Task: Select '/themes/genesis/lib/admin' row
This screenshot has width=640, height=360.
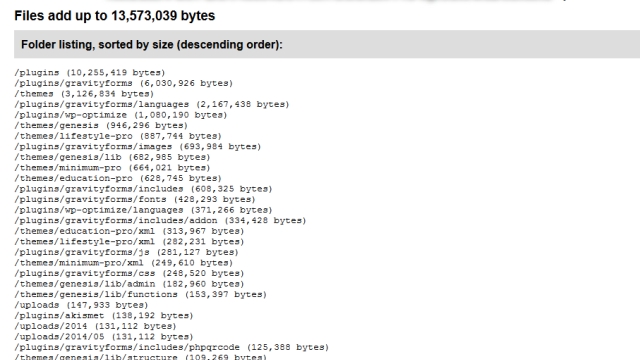Action: click(x=129, y=284)
